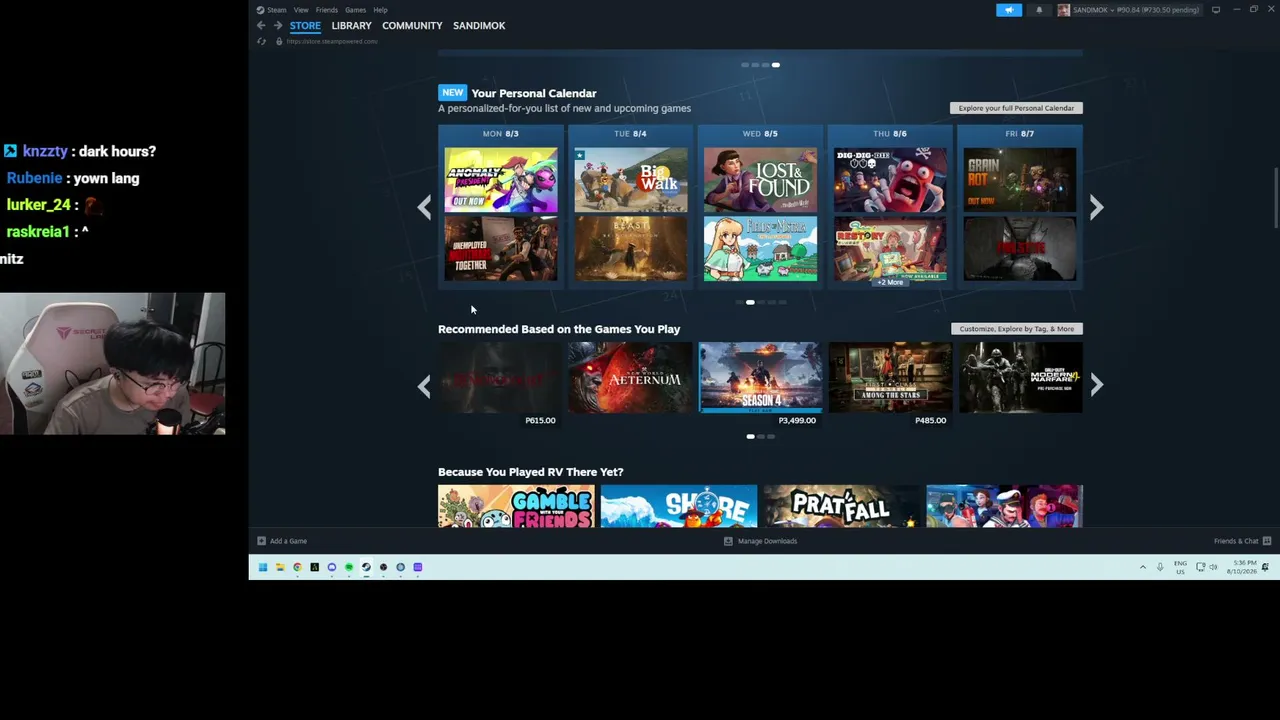Open Discord from the taskbar
This screenshot has width=1280, height=720.
coord(332,567)
